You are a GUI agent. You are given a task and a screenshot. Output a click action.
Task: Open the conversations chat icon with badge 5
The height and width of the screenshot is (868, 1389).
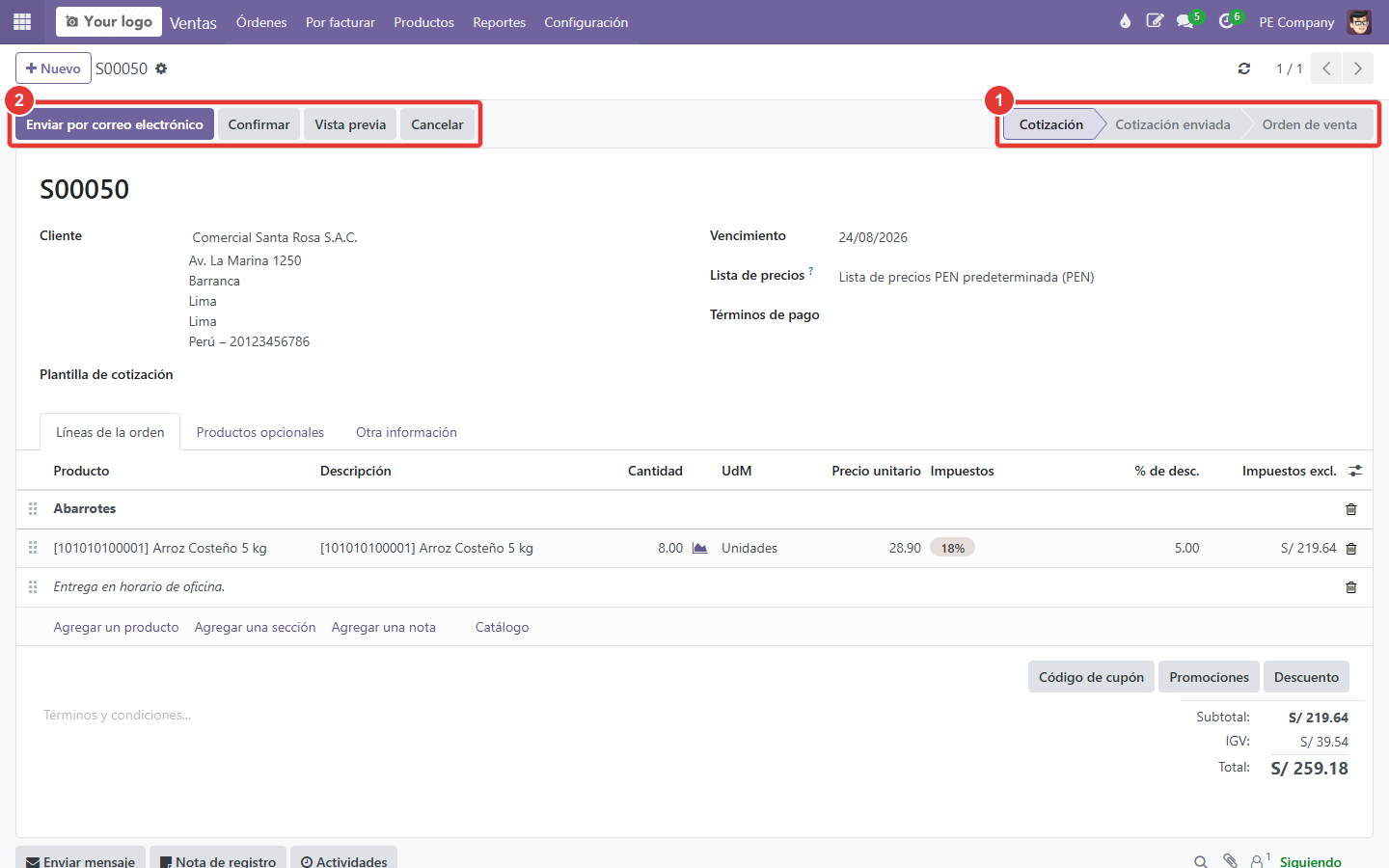click(x=1185, y=21)
